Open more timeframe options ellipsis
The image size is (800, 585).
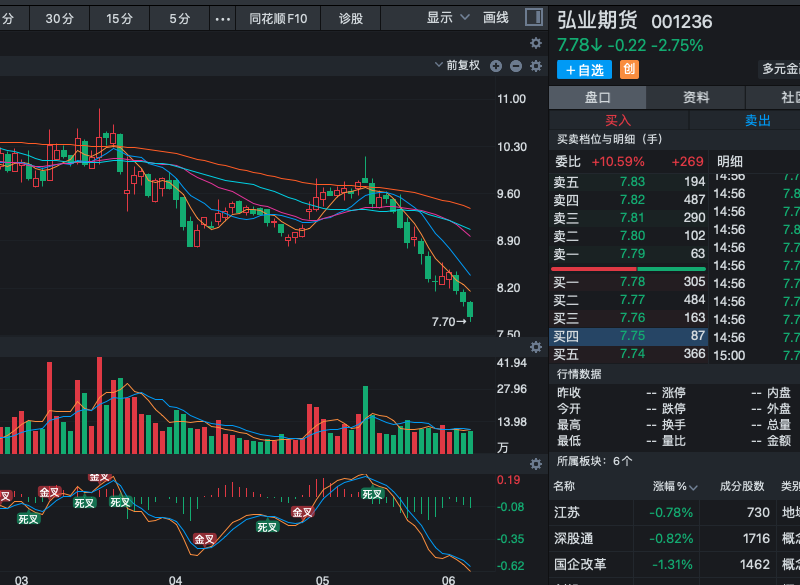point(223,19)
